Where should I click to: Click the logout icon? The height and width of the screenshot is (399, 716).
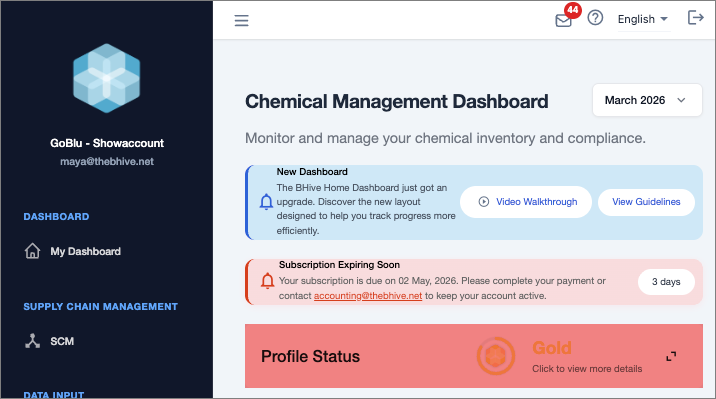coord(695,18)
